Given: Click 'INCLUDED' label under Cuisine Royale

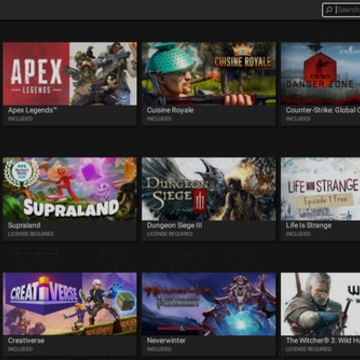Looking at the screenshot, I should pyautogui.click(x=159, y=119).
